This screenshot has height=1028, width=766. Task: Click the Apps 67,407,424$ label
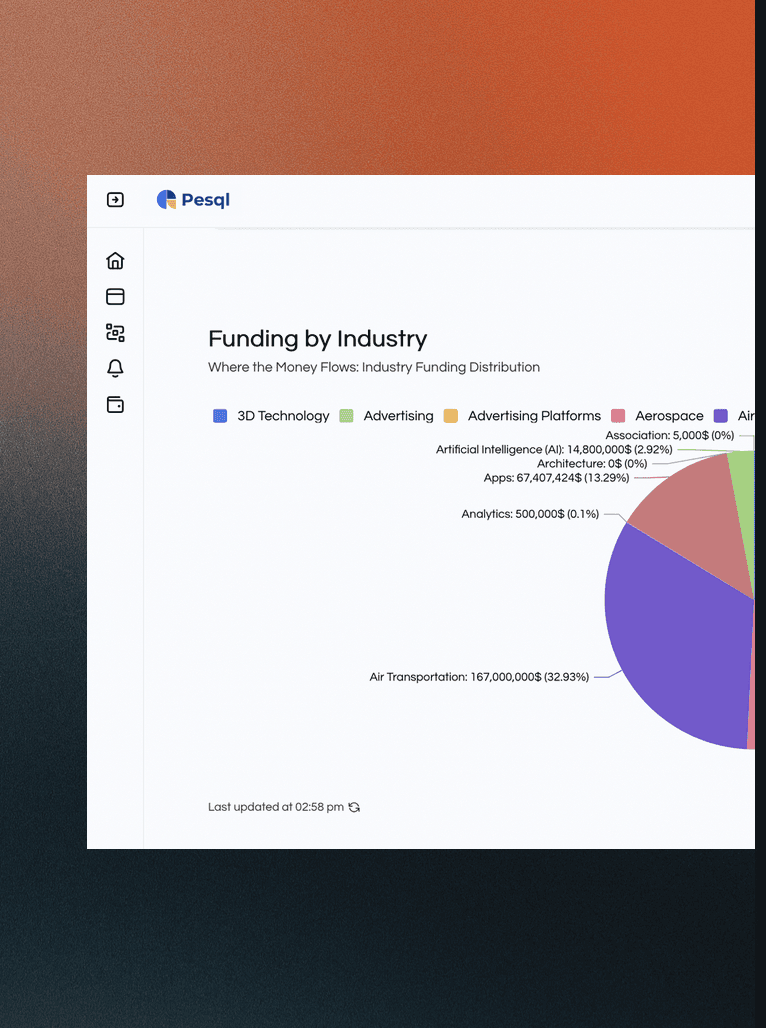(556, 478)
